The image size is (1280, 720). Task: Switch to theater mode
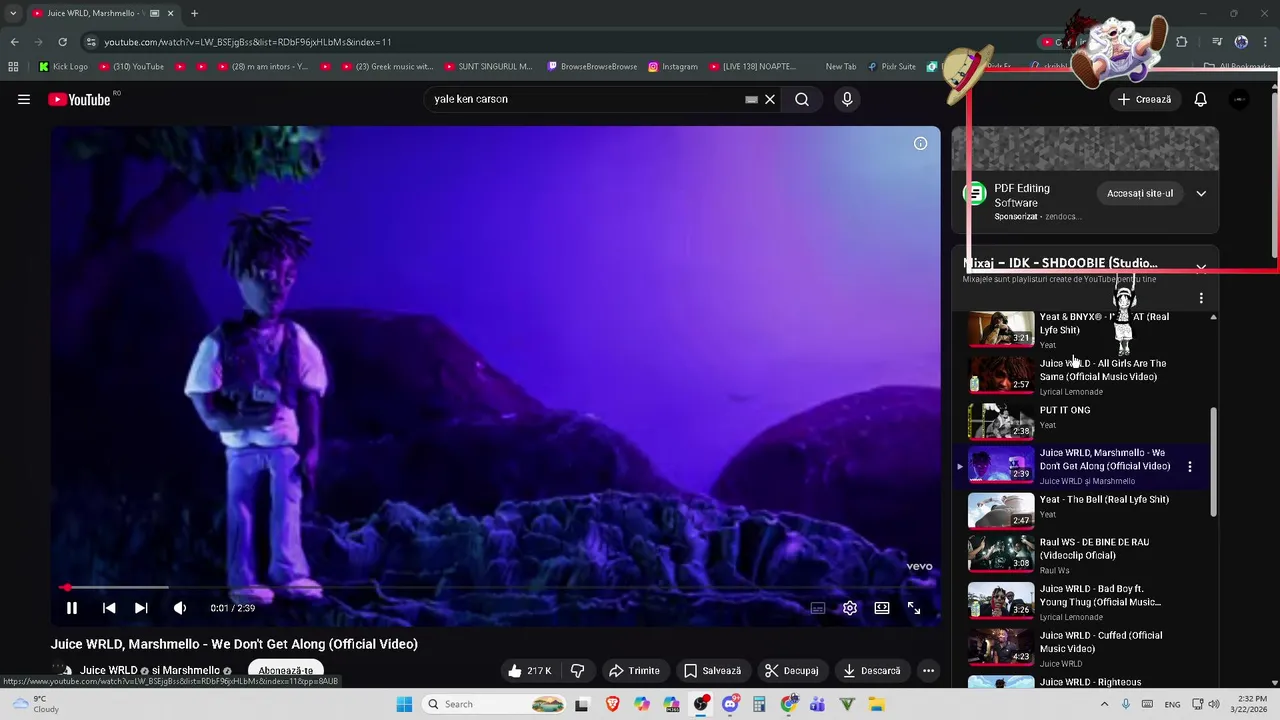pyautogui.click(x=882, y=608)
